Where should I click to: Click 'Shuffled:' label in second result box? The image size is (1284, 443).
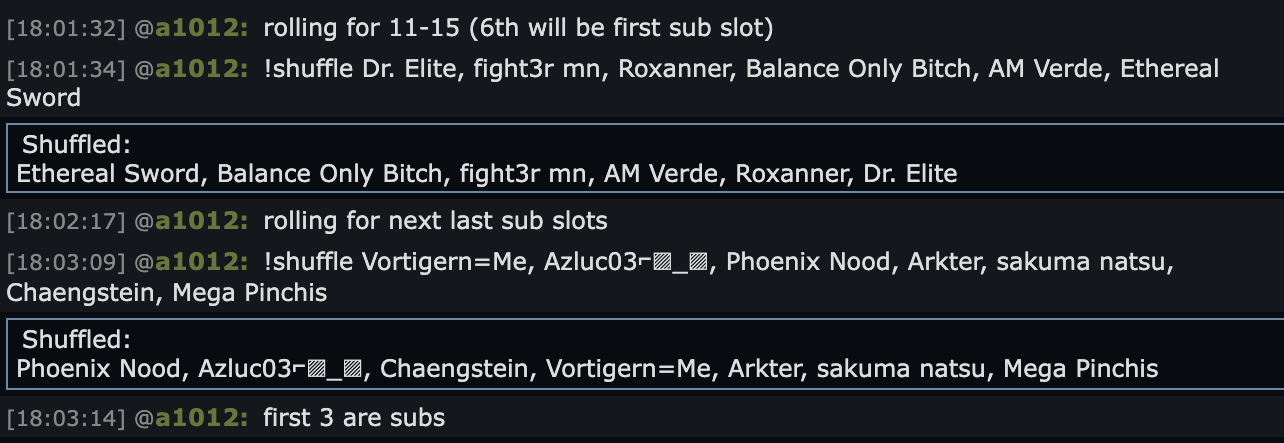point(77,339)
